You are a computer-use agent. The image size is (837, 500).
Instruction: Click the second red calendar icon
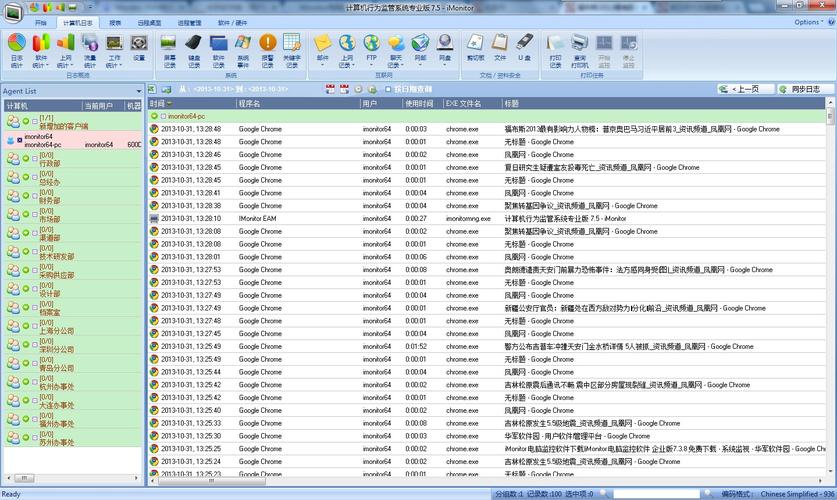pyautogui.click(x=344, y=89)
